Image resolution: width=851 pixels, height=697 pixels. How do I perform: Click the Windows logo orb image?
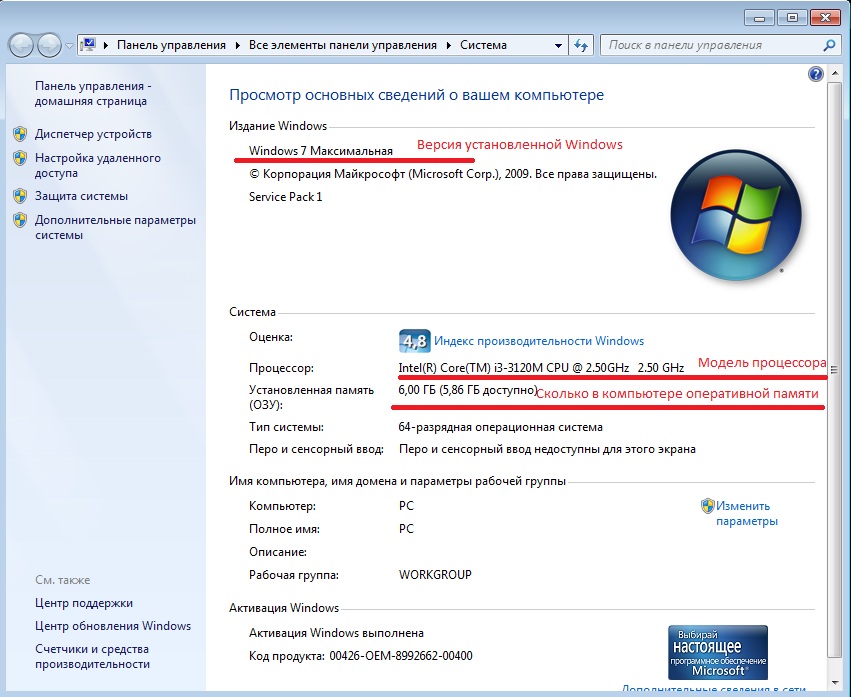736,215
